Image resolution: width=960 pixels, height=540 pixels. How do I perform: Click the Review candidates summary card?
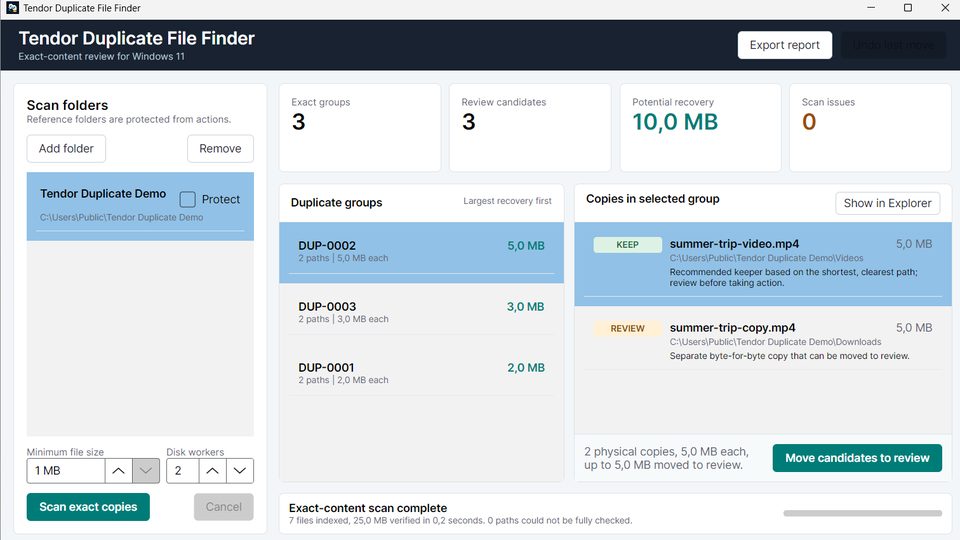(x=530, y=127)
